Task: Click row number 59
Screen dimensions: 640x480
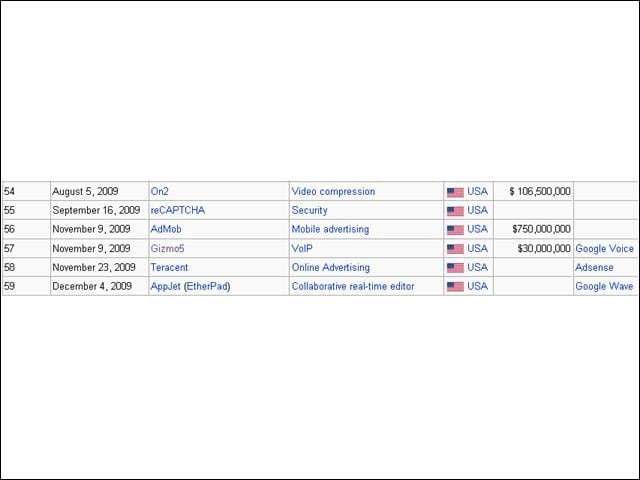Action: click(9, 286)
